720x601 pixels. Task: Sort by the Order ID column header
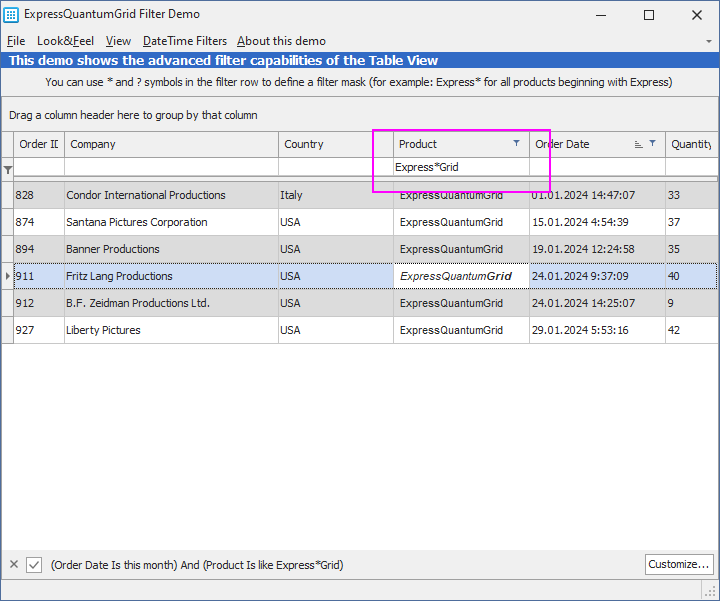39,144
